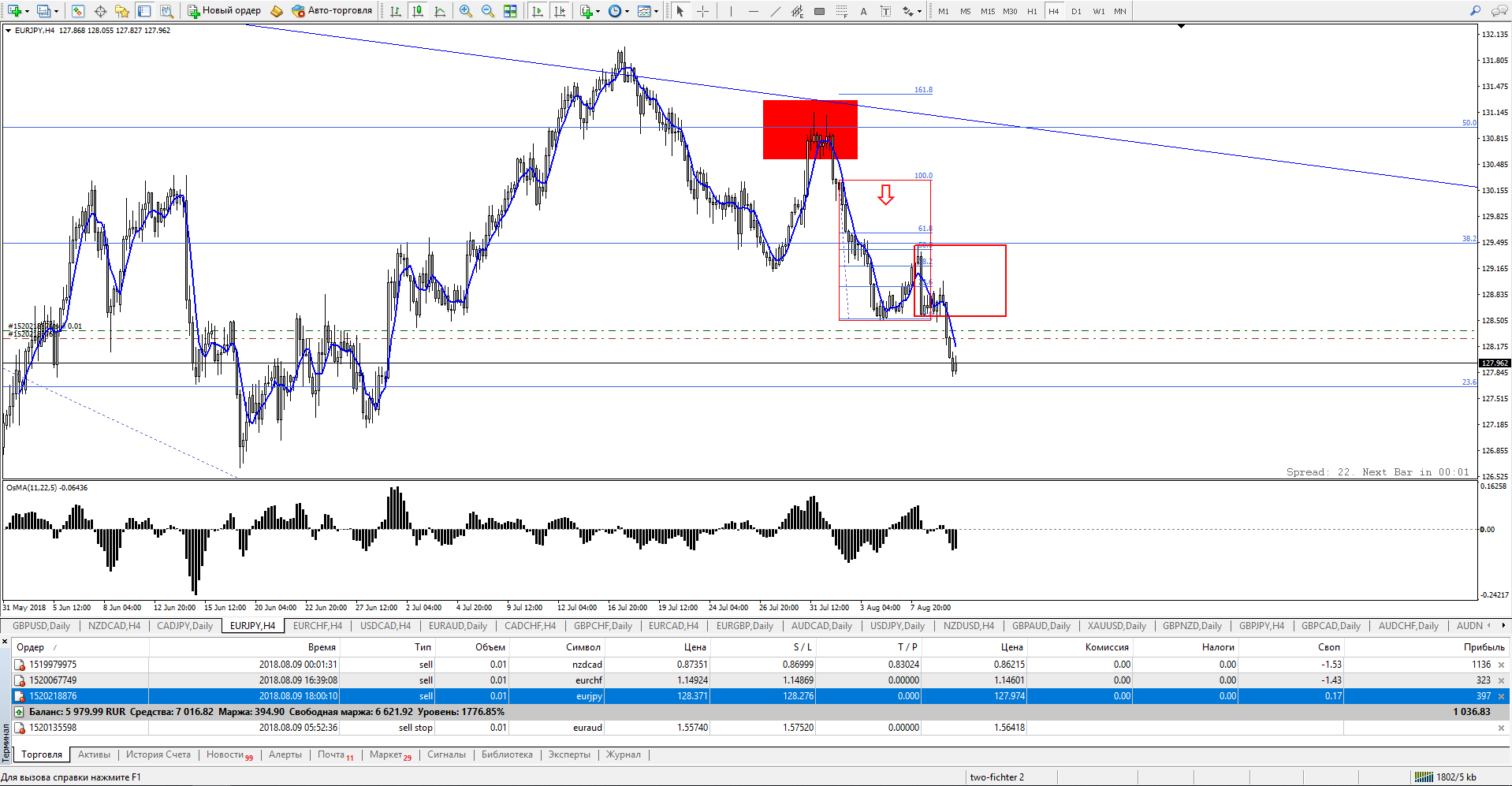Switch the timeframe to MN

click(1120, 11)
